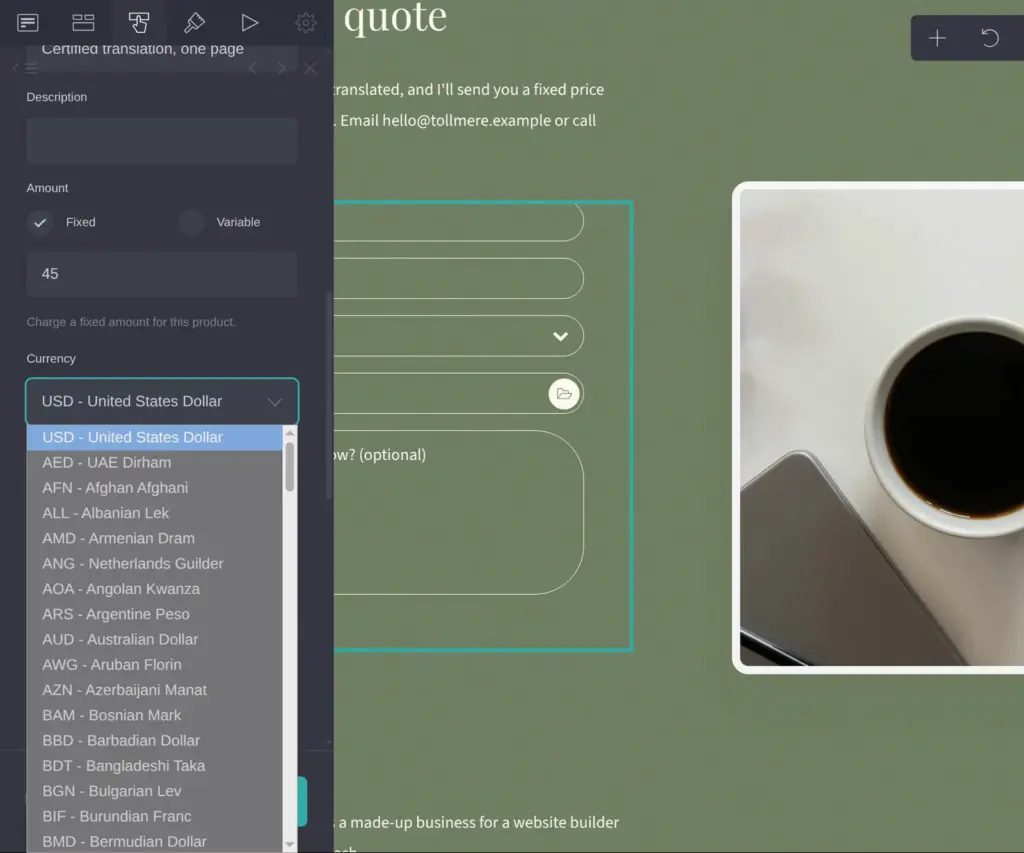Select AOA - Angolan Kwanza
Viewport: 1024px width, 853px height.
tap(154, 589)
